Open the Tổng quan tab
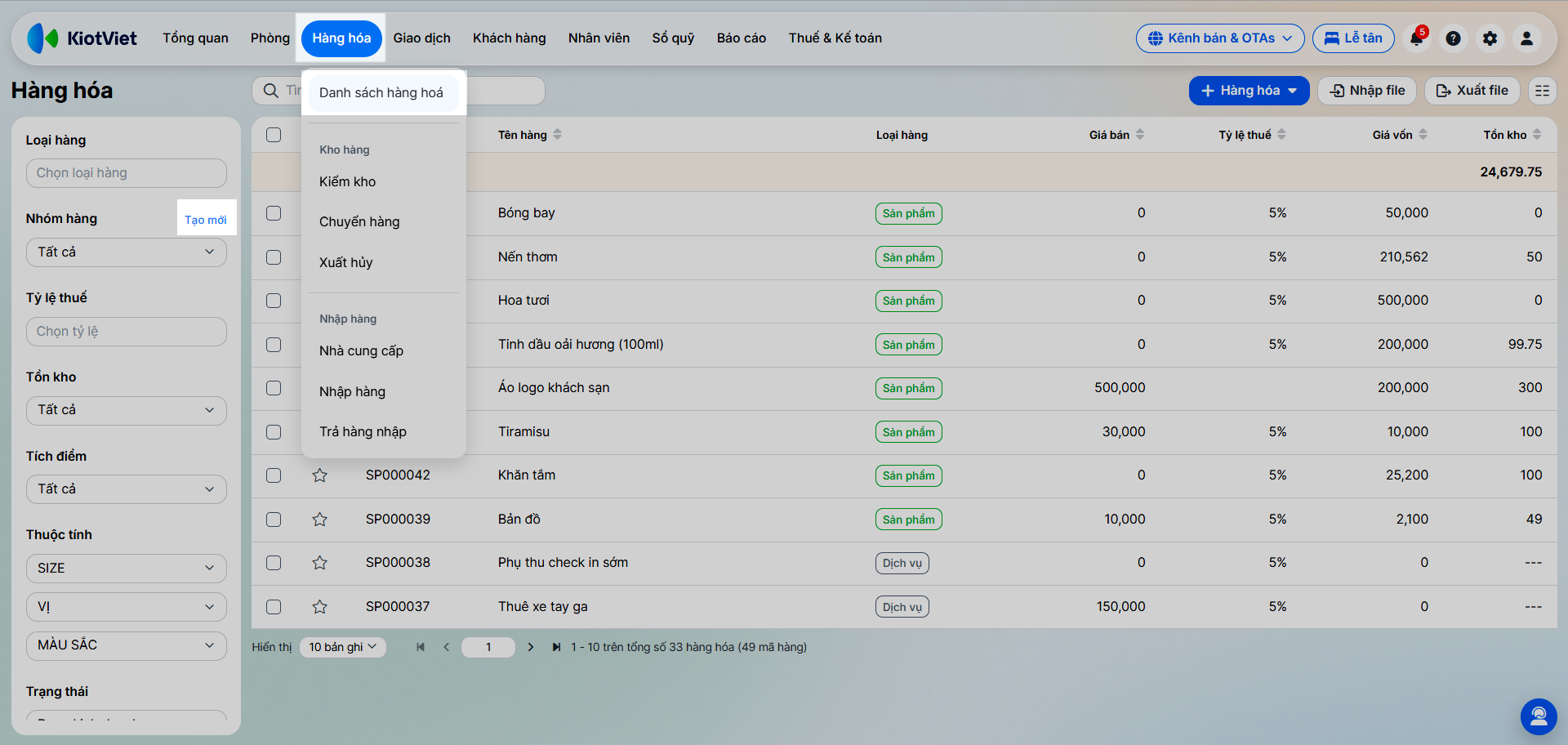The width and height of the screenshot is (1568, 745). (195, 38)
